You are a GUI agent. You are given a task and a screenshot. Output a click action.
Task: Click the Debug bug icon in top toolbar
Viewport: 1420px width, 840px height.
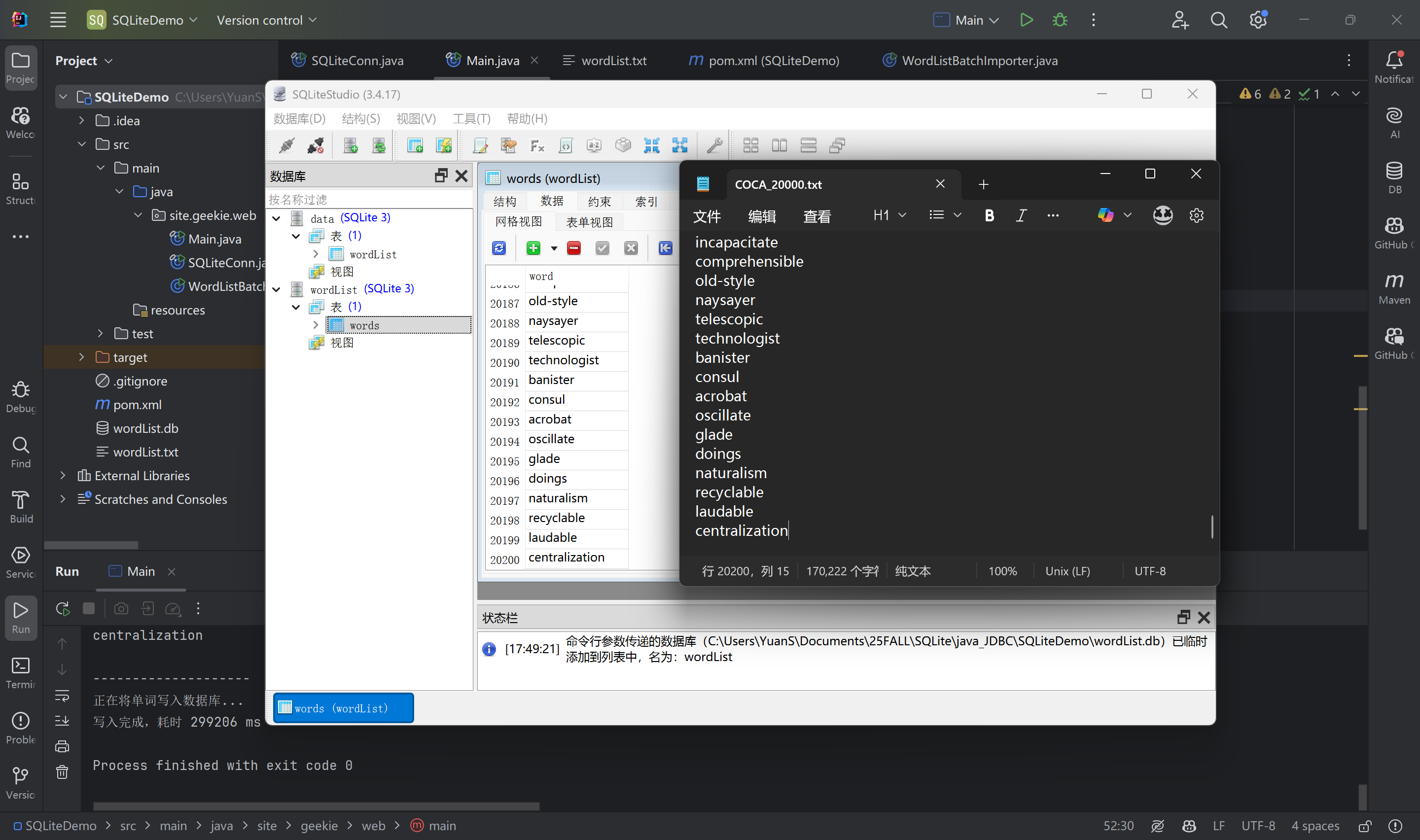tap(1060, 20)
